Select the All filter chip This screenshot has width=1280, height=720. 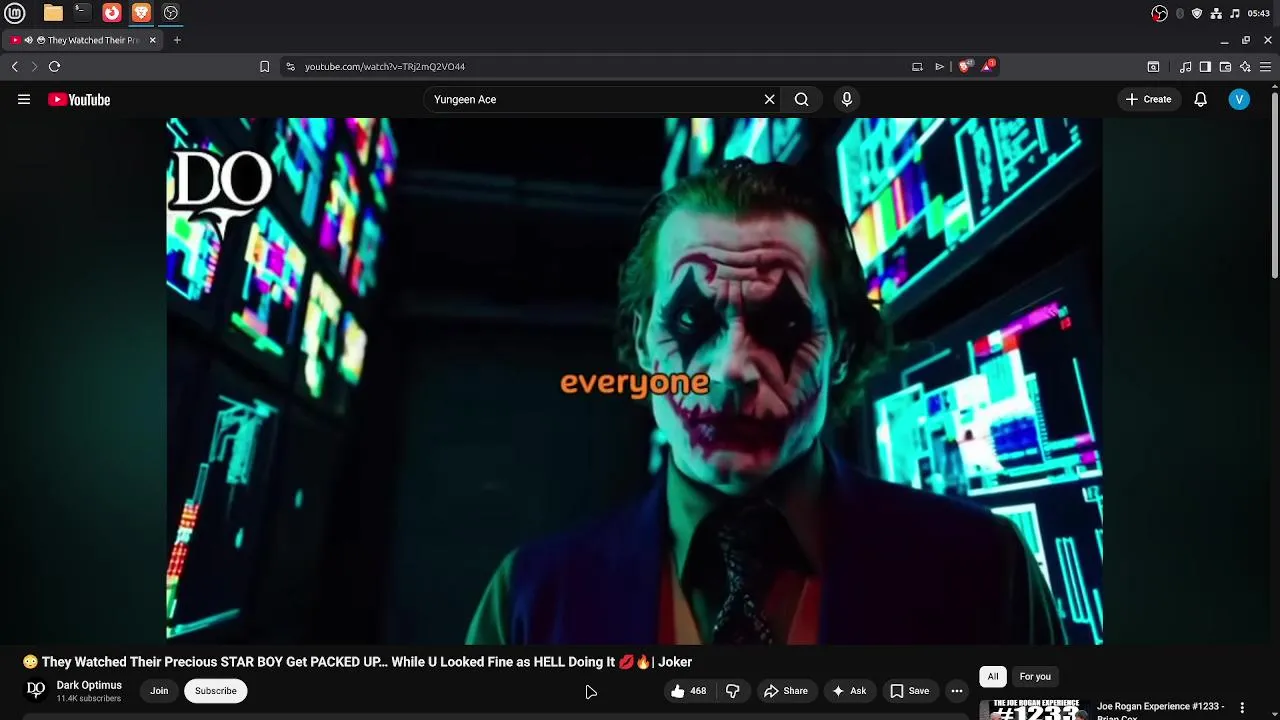coord(993,677)
